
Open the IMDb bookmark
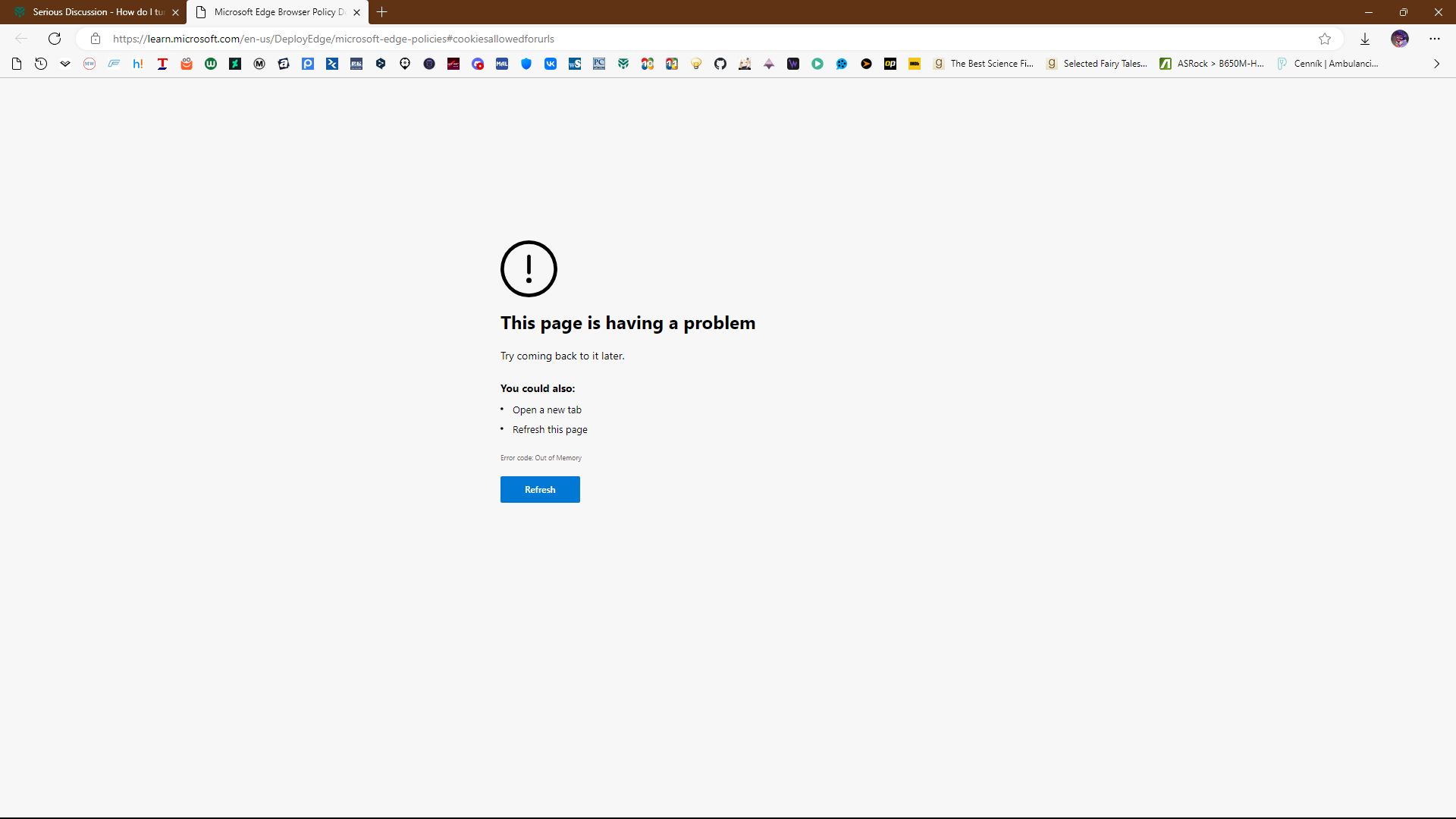[915, 64]
